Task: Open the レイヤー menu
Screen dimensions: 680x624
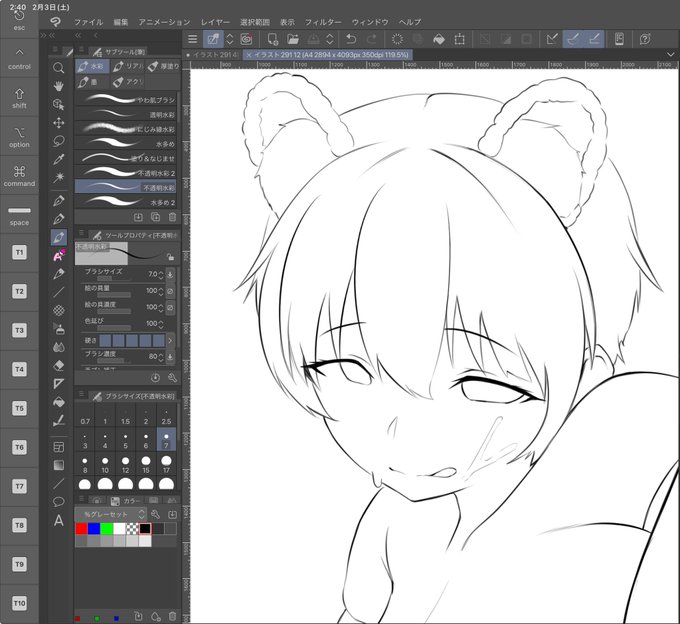Action: tap(215, 22)
